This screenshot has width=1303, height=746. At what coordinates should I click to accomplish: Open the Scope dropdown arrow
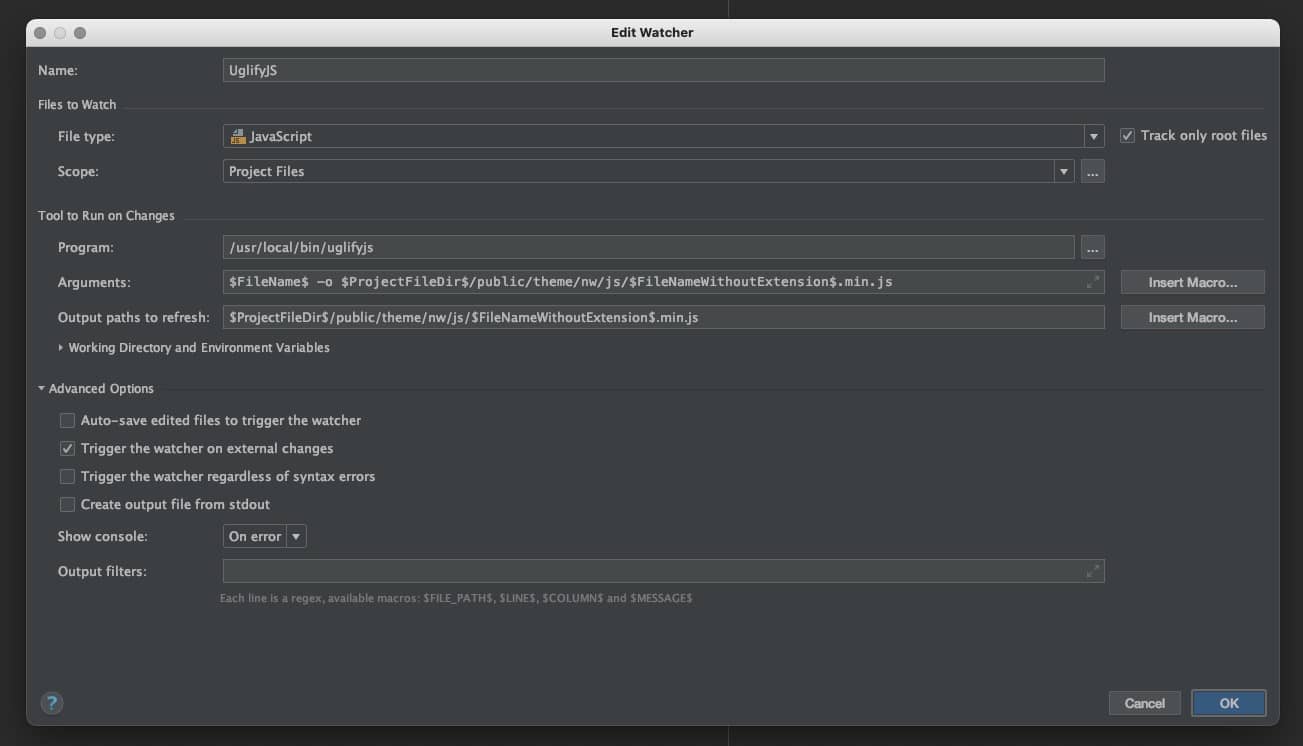(1063, 172)
